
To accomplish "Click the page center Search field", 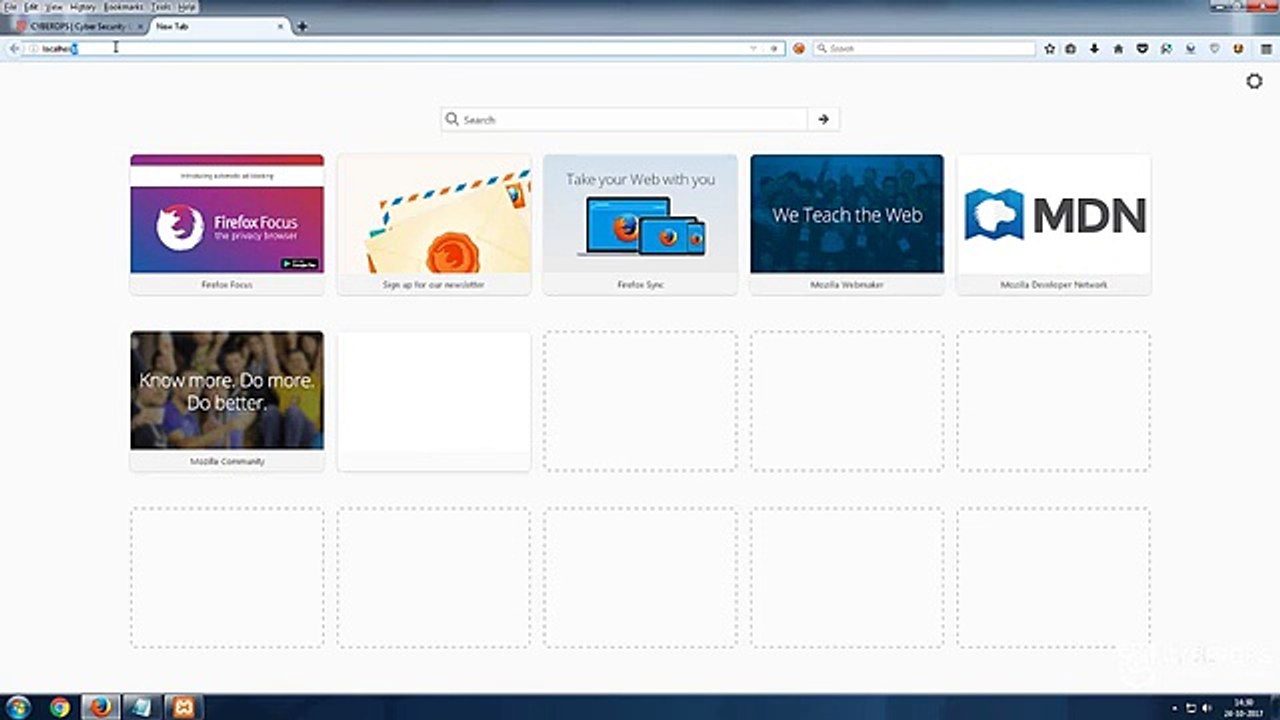I will (624, 119).
